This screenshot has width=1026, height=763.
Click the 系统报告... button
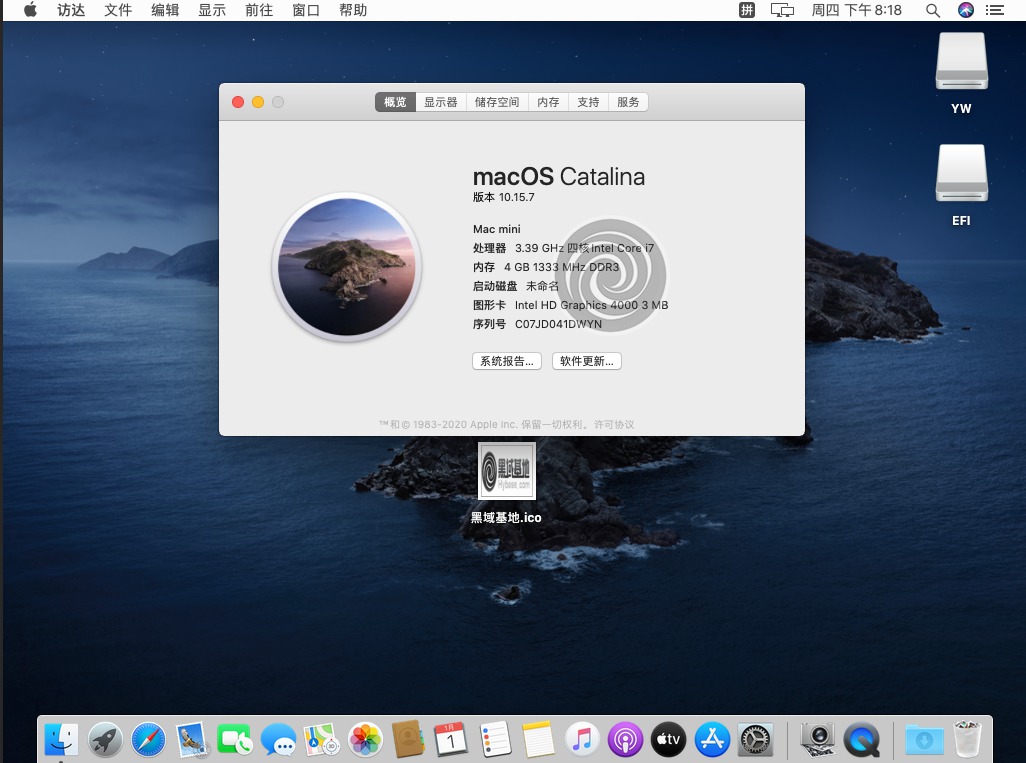click(507, 361)
